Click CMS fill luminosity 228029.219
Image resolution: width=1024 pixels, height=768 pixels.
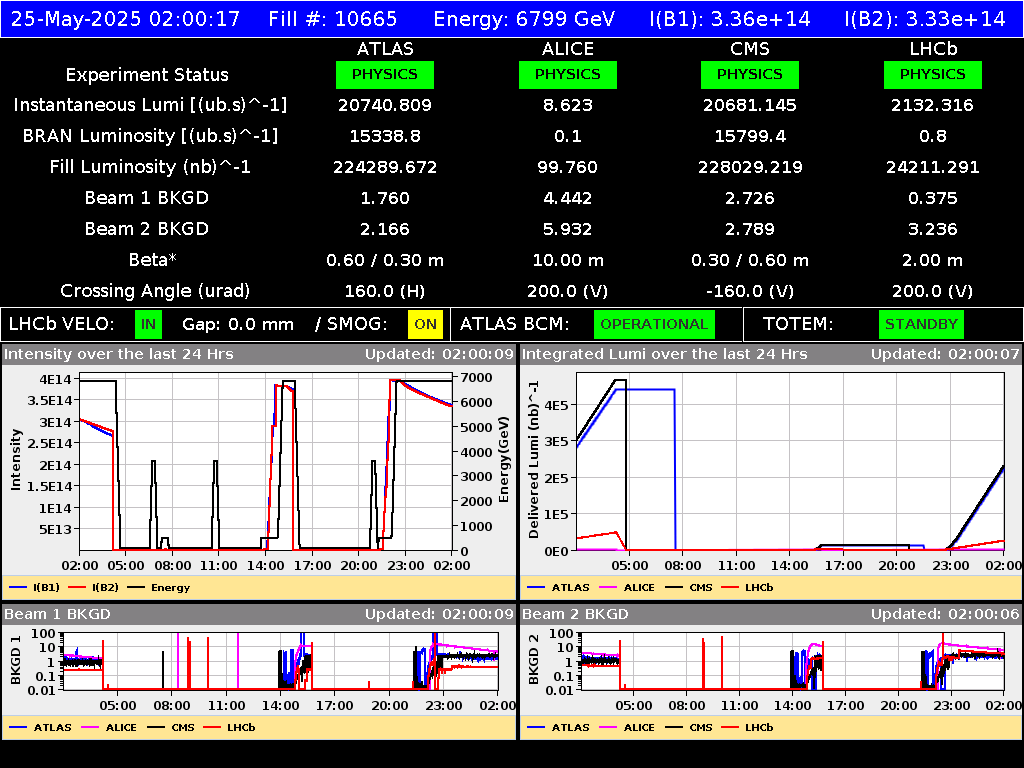750,167
